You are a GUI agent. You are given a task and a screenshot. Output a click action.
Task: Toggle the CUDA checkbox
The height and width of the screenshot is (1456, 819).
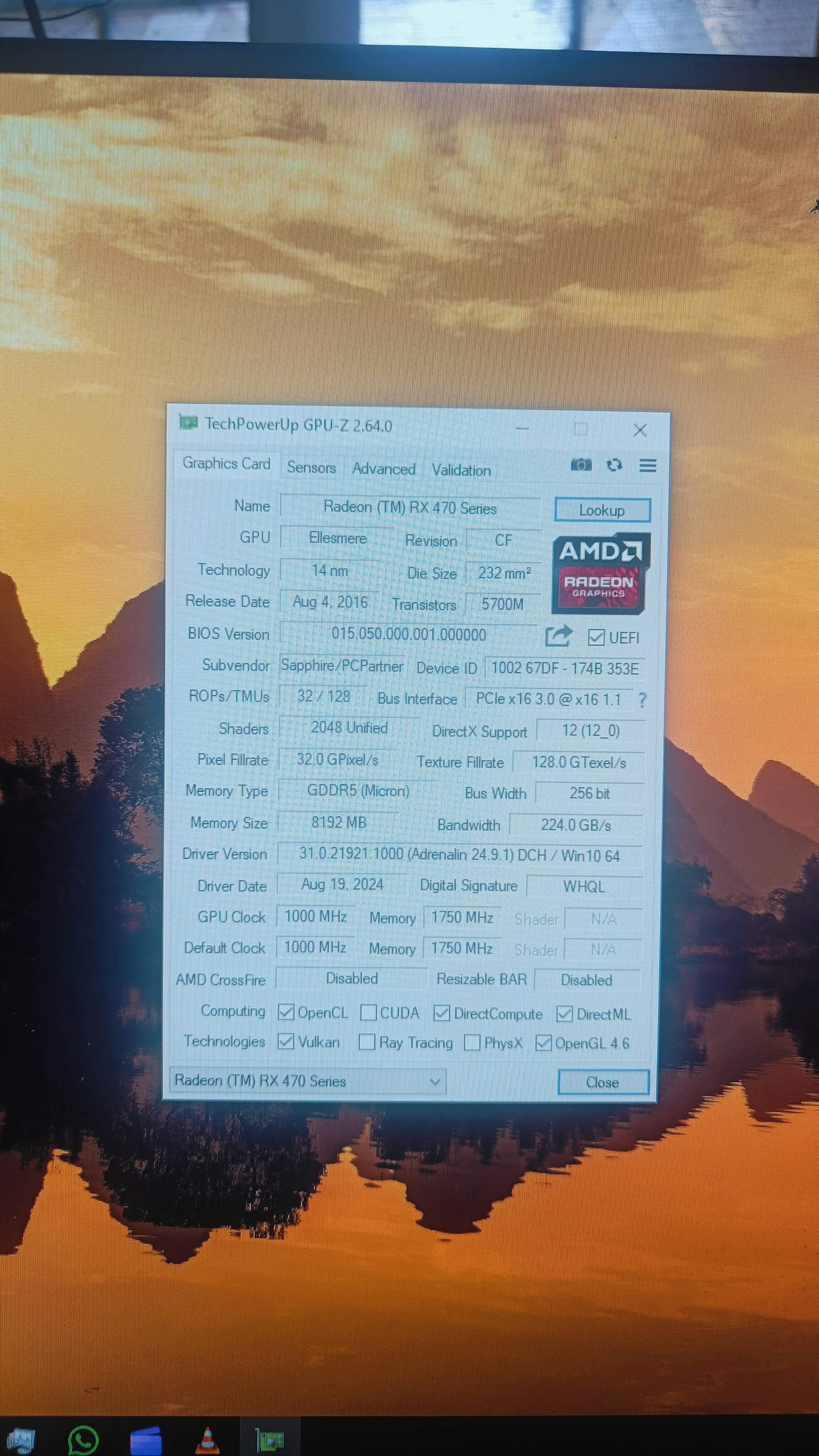368,1012
